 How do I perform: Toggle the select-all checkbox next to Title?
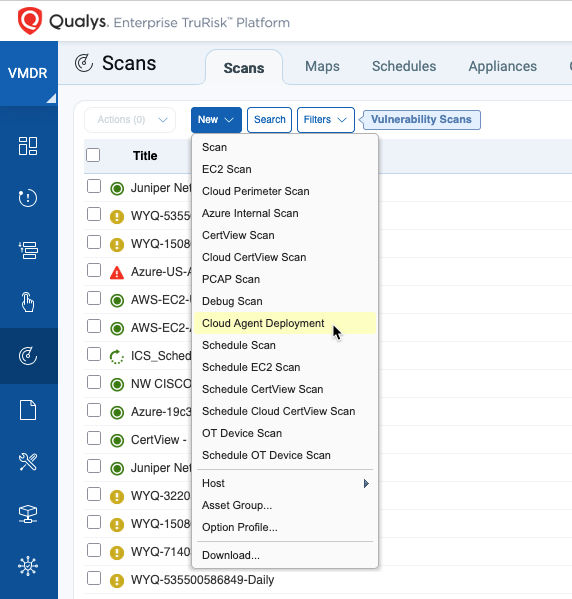click(93, 155)
